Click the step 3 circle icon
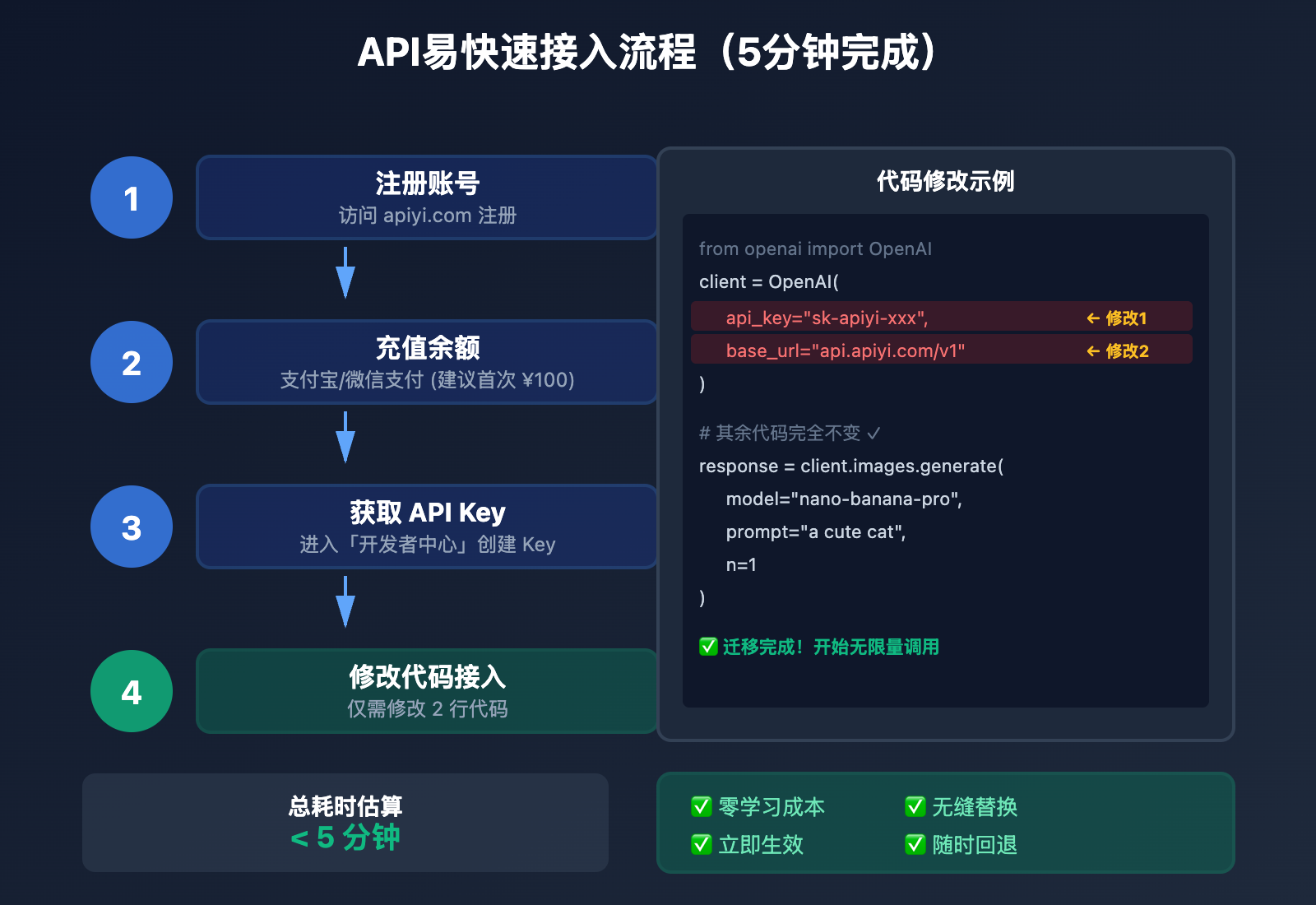 pos(131,527)
